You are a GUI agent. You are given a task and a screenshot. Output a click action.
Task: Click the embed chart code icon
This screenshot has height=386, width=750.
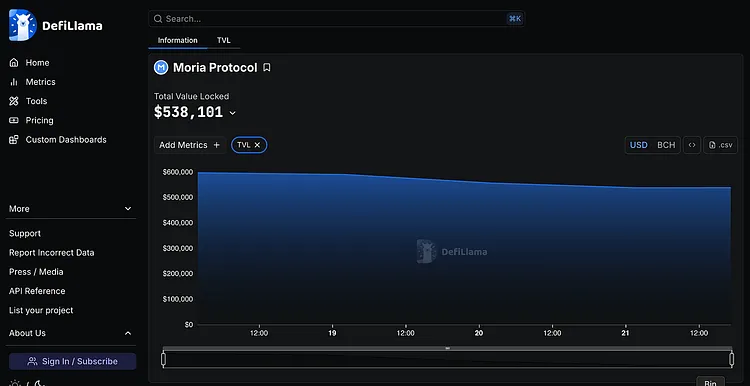coord(692,145)
